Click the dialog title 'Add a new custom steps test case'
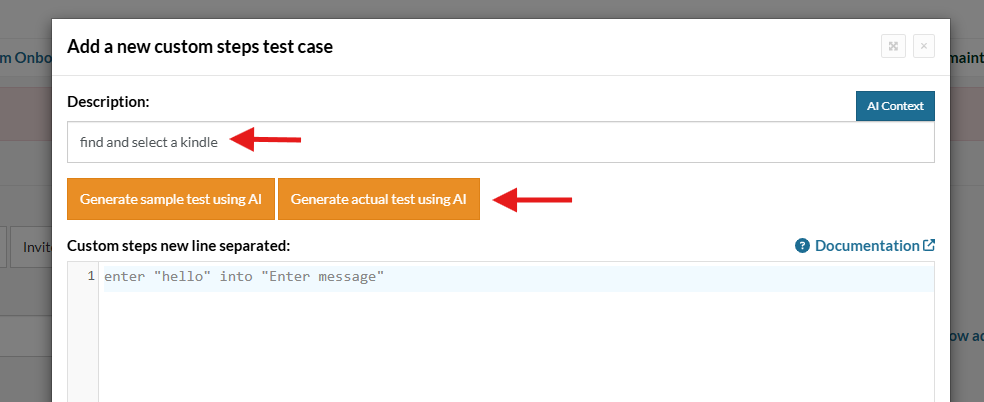Screen dimensions: 984x402 click(199, 46)
